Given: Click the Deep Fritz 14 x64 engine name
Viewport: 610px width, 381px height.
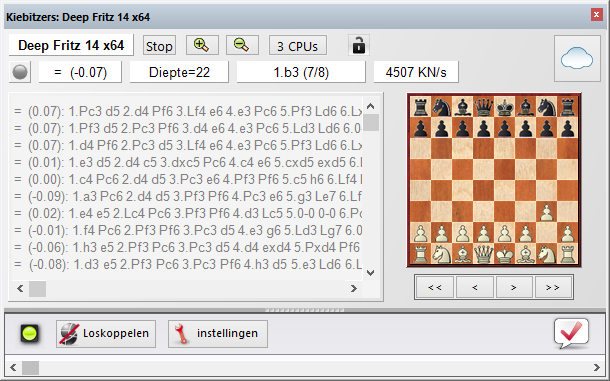Looking at the screenshot, I should [x=71, y=45].
